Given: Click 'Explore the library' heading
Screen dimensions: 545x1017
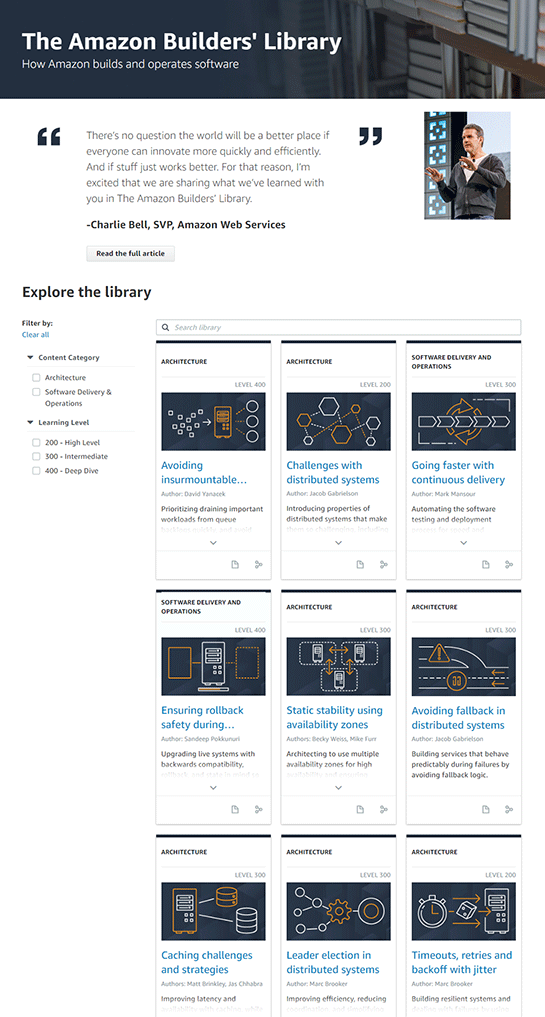Looking at the screenshot, I should pyautogui.click(x=86, y=292).
